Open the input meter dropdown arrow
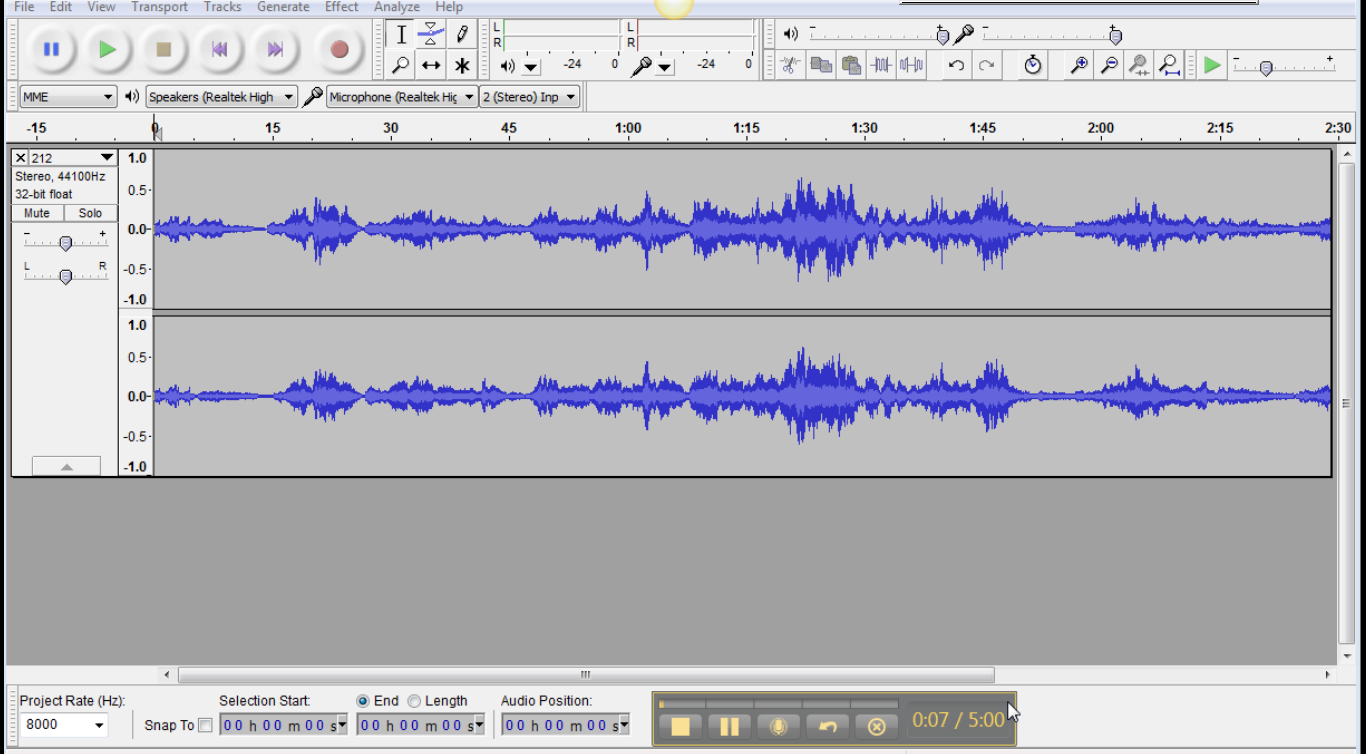This screenshot has width=1366, height=754. tap(665, 67)
